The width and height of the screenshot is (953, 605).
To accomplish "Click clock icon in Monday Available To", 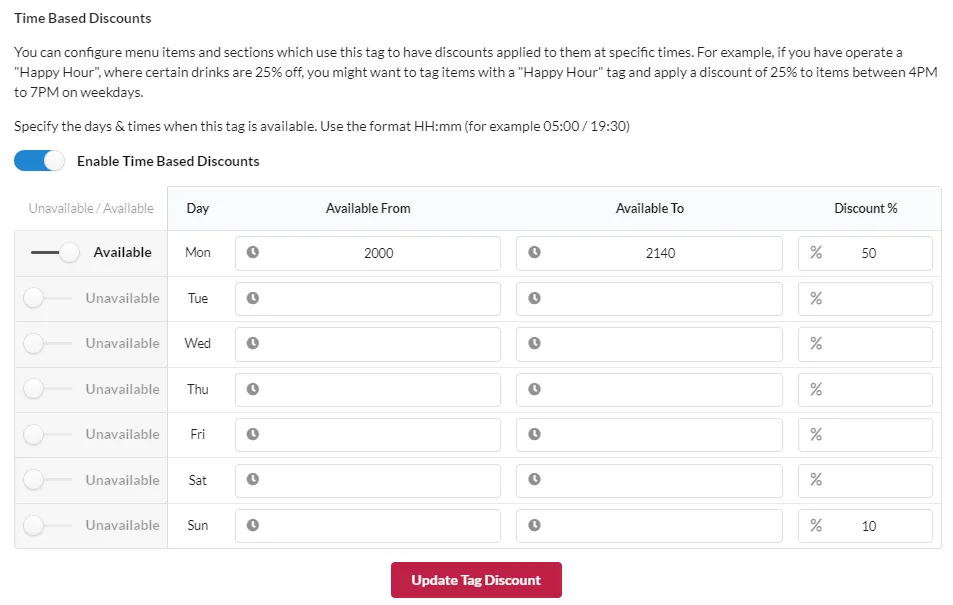I will point(534,252).
